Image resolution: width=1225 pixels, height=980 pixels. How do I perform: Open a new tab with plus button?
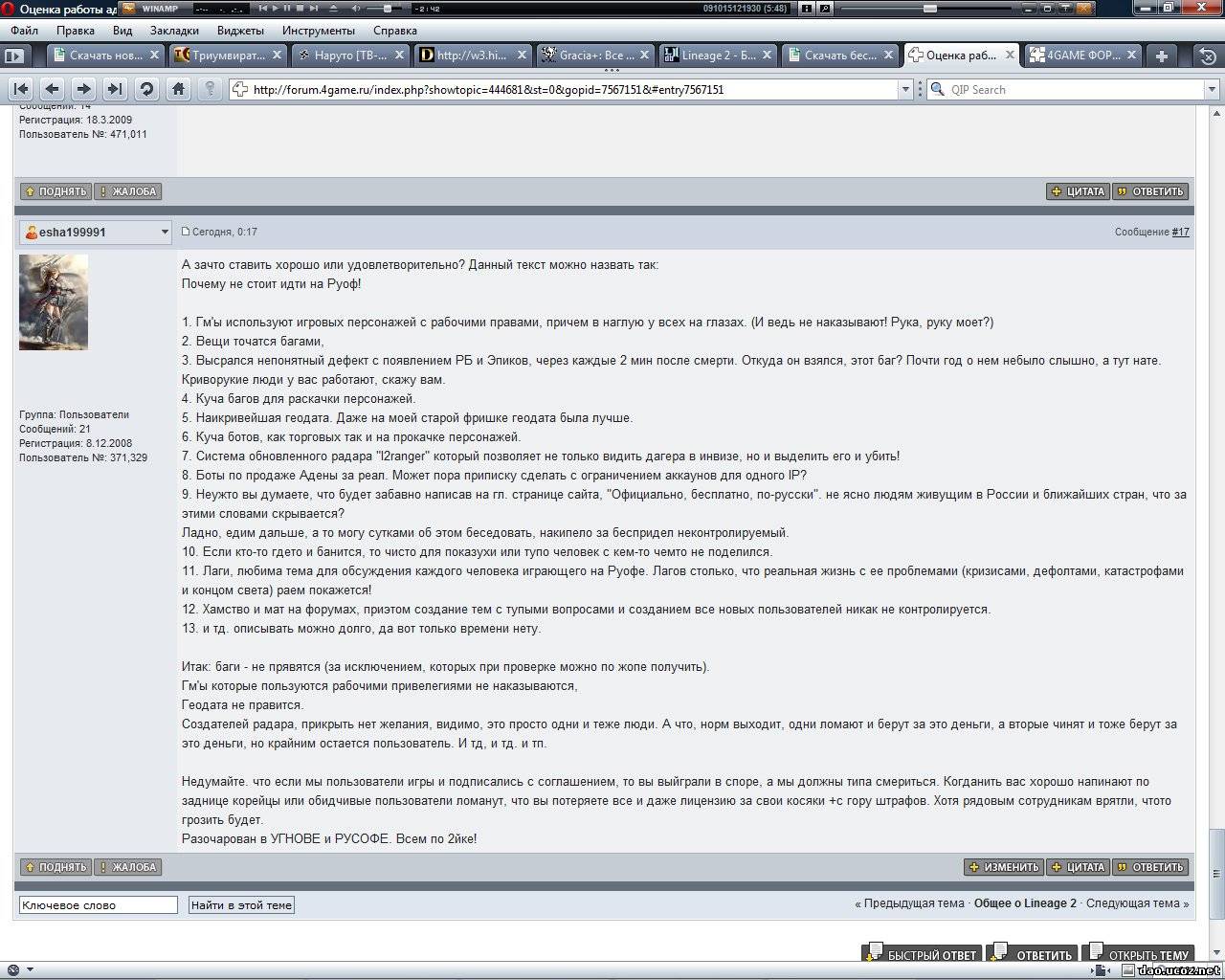click(1161, 56)
